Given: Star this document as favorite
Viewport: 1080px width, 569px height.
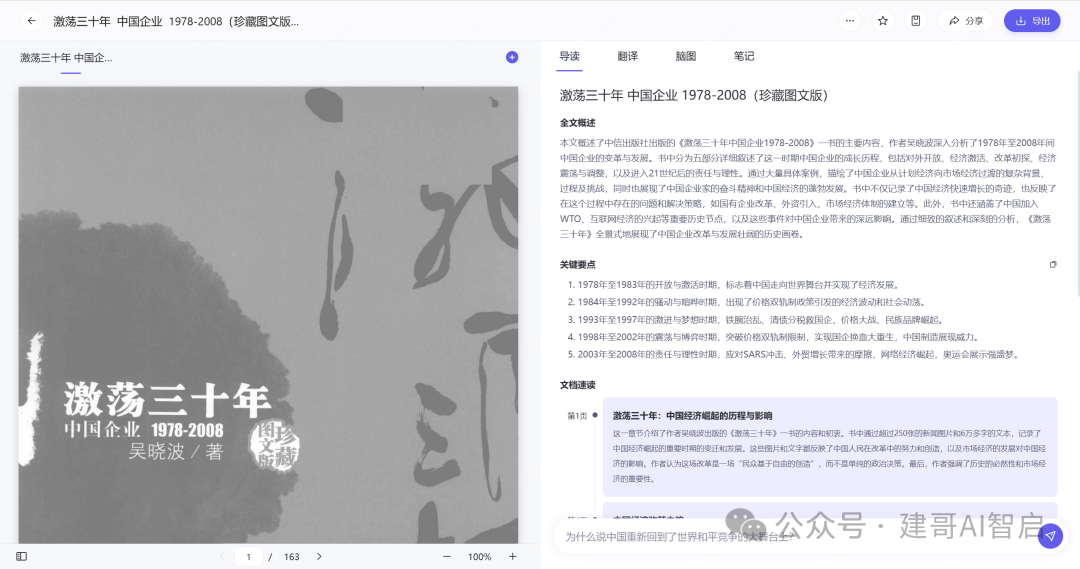Looking at the screenshot, I should coord(883,21).
